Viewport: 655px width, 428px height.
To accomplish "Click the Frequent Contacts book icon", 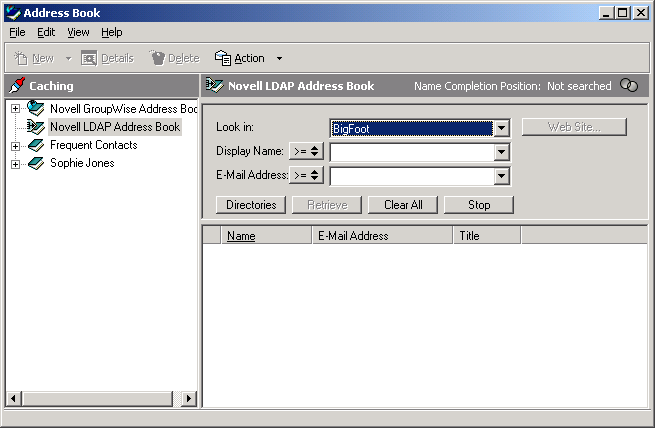I will click(x=36, y=145).
